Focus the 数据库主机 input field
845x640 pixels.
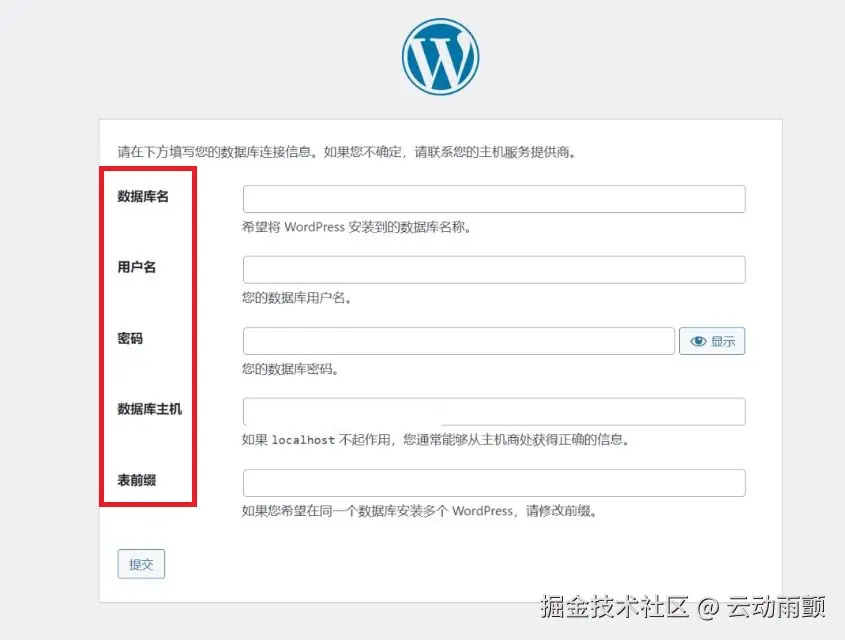494,412
